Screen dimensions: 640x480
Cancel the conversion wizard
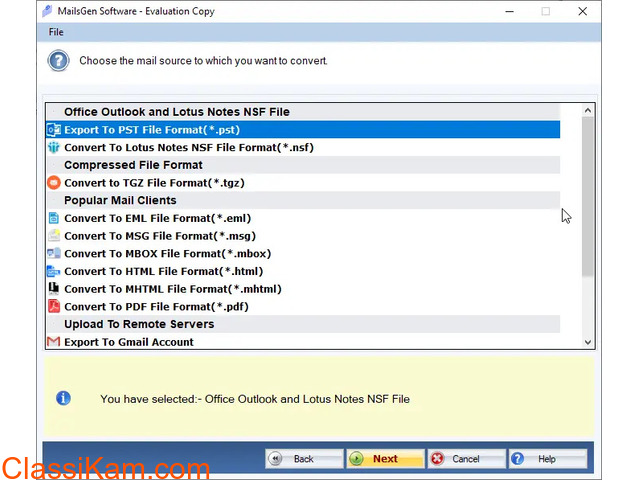(x=467, y=459)
